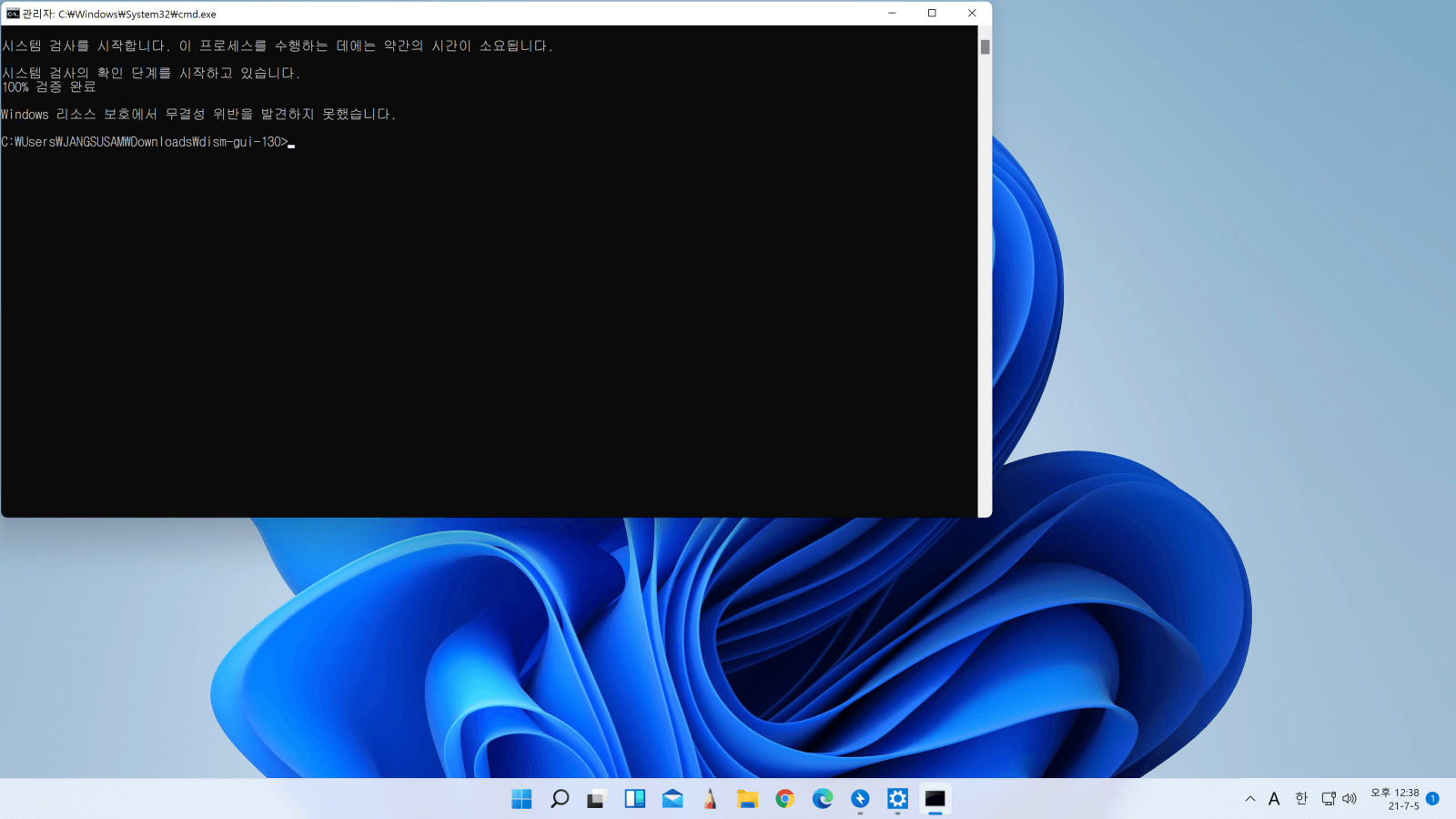
Task: Open the Windows Start menu
Action: (x=521, y=799)
